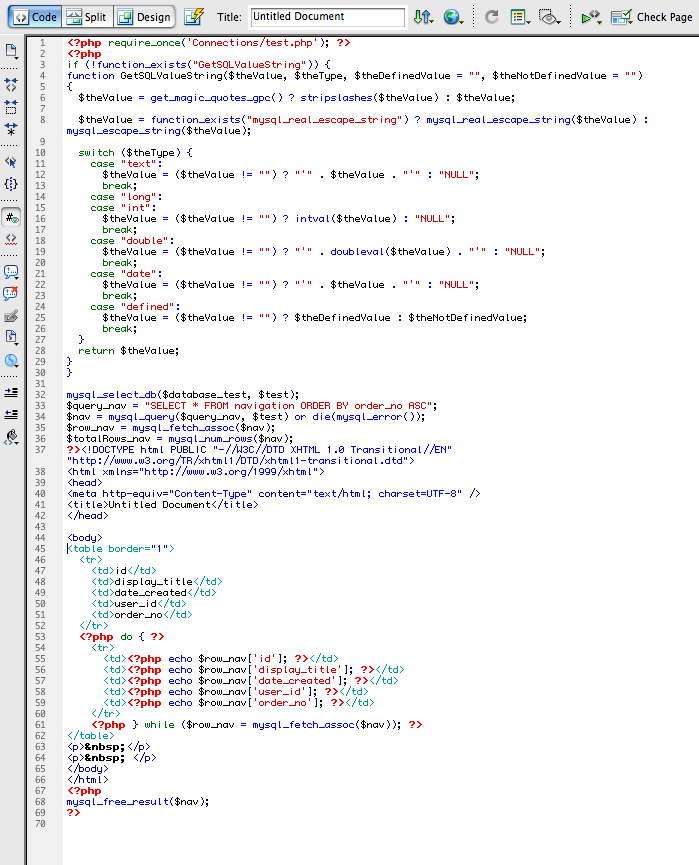Outdent the selected code
Screen dimensions: 699x865
[x=11, y=414]
